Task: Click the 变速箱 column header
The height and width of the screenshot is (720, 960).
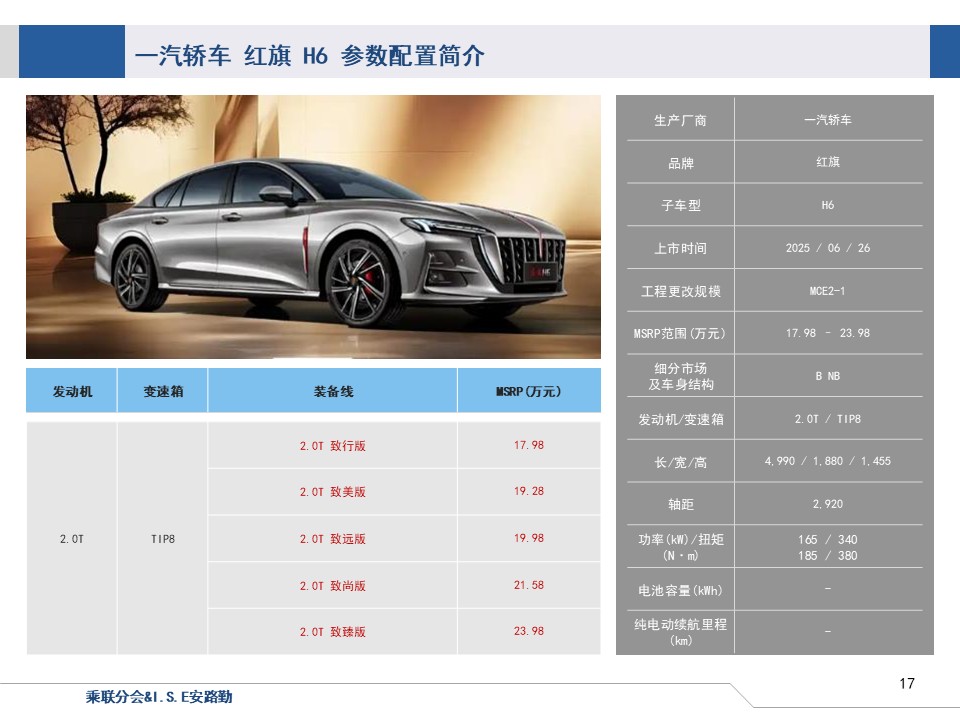Action: coord(163,391)
